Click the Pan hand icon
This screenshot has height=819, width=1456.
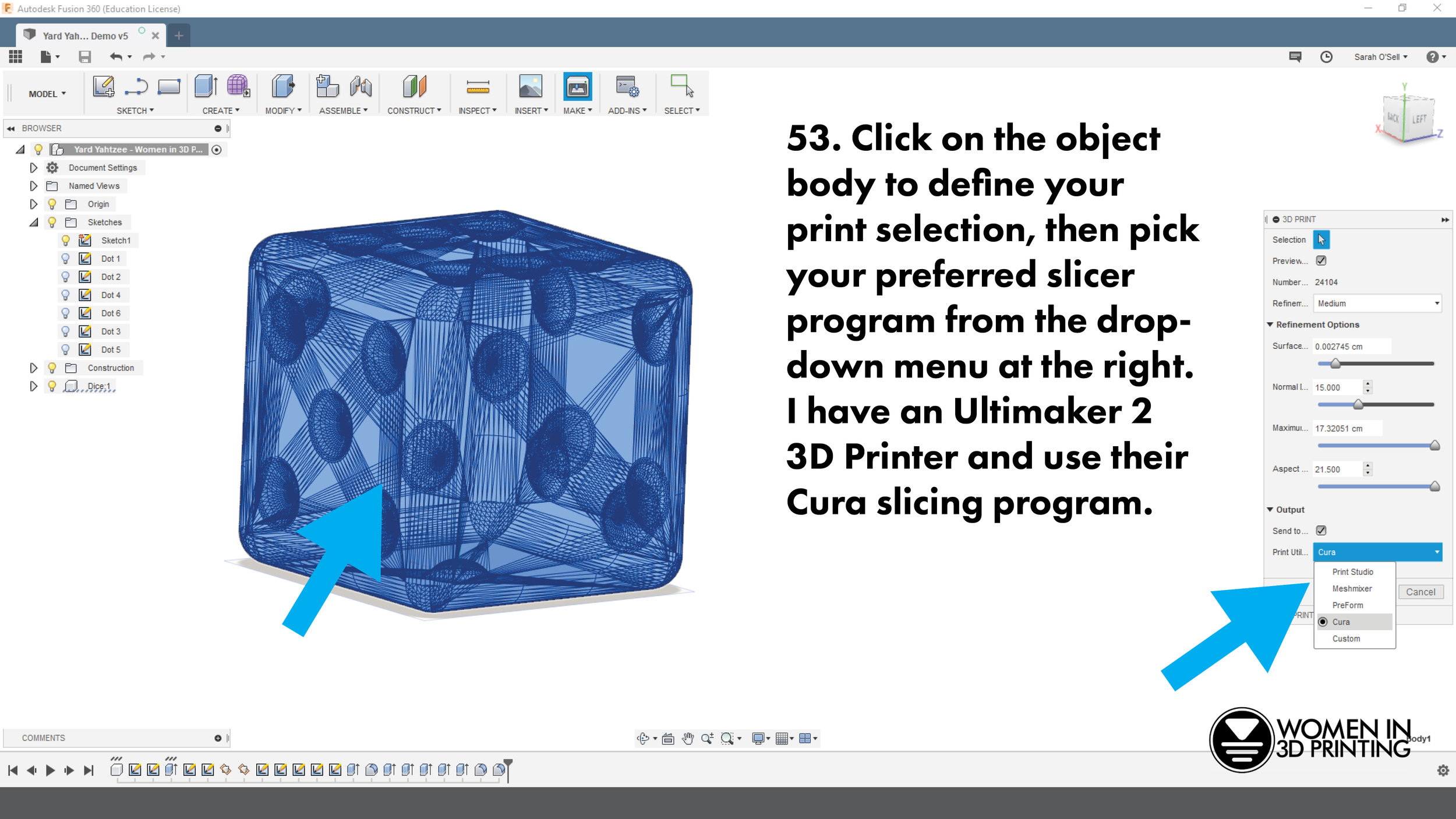tap(688, 738)
